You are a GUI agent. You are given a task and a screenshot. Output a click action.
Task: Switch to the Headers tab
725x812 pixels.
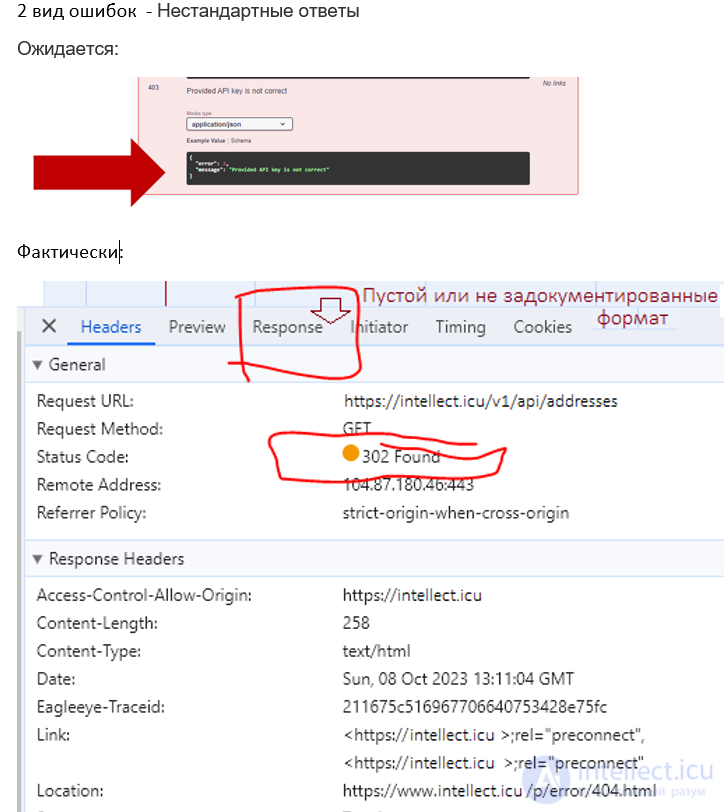click(x=111, y=327)
